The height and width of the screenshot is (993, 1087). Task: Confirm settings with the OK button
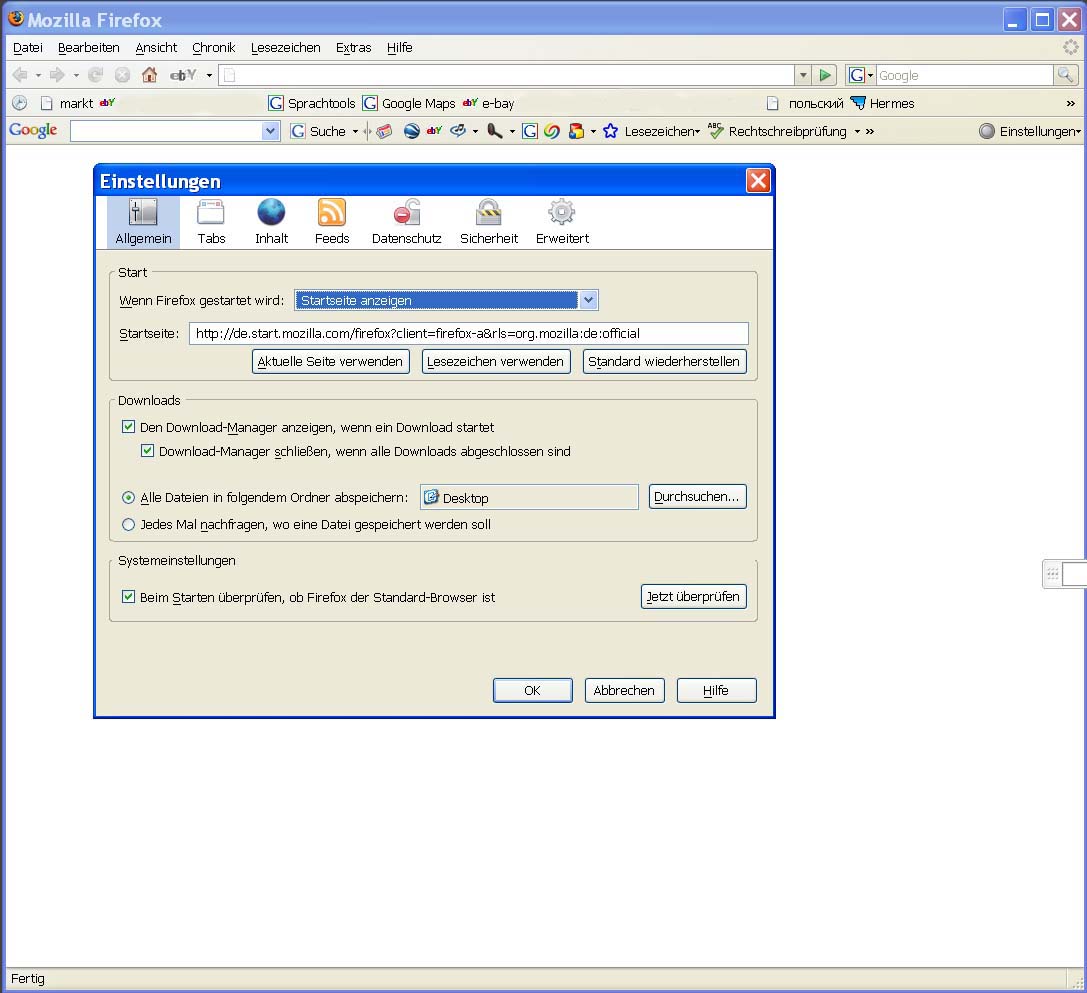point(532,690)
